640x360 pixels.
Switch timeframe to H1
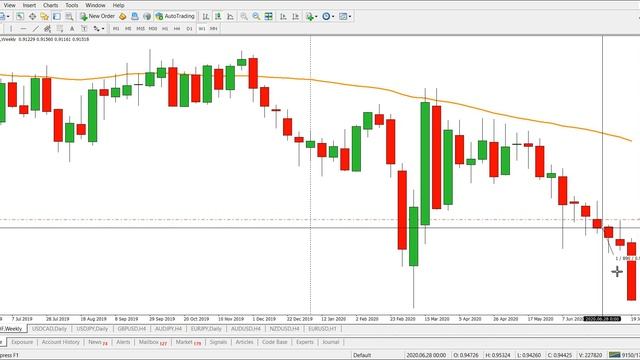coord(165,29)
